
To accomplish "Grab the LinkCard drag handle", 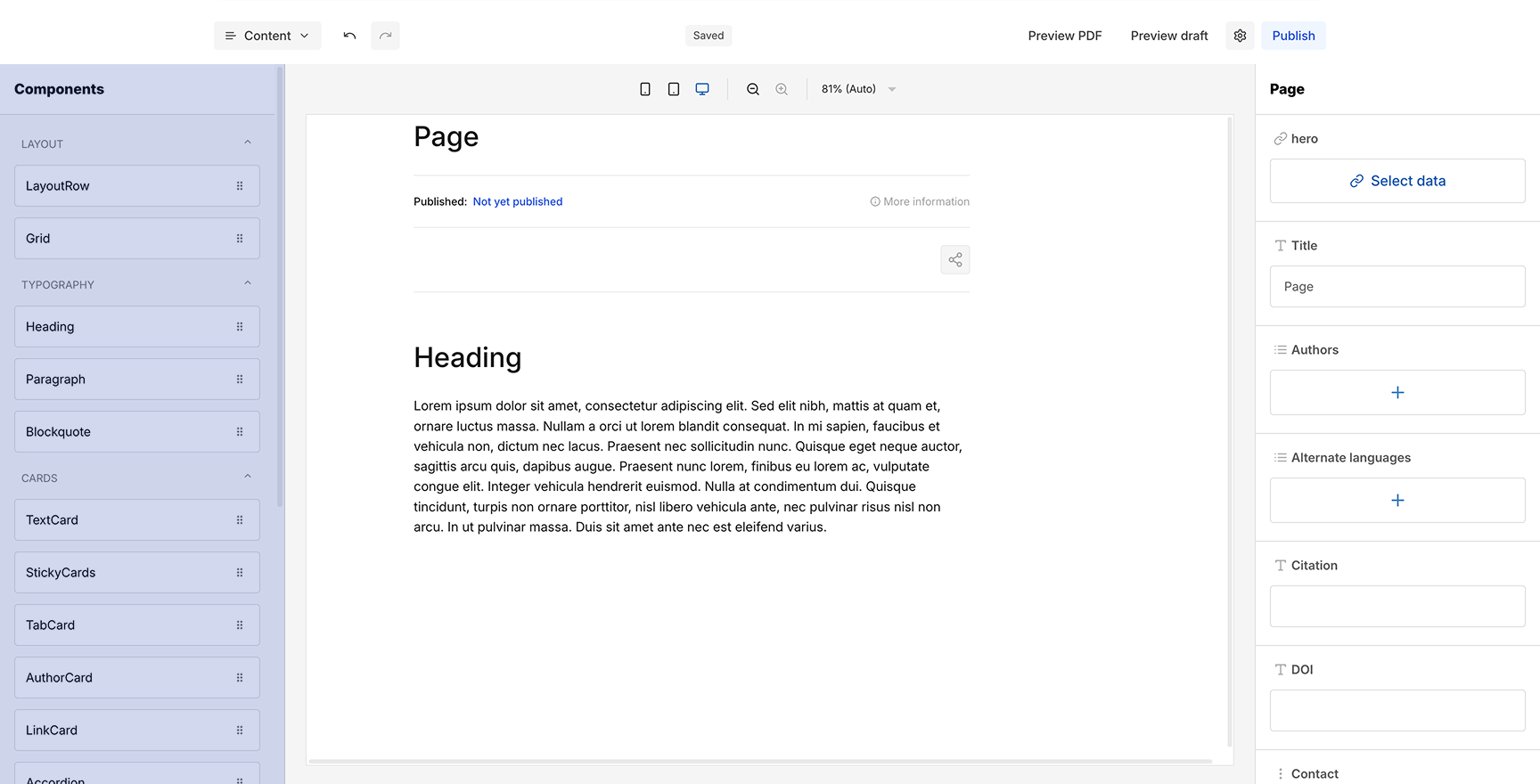I will coord(240,731).
